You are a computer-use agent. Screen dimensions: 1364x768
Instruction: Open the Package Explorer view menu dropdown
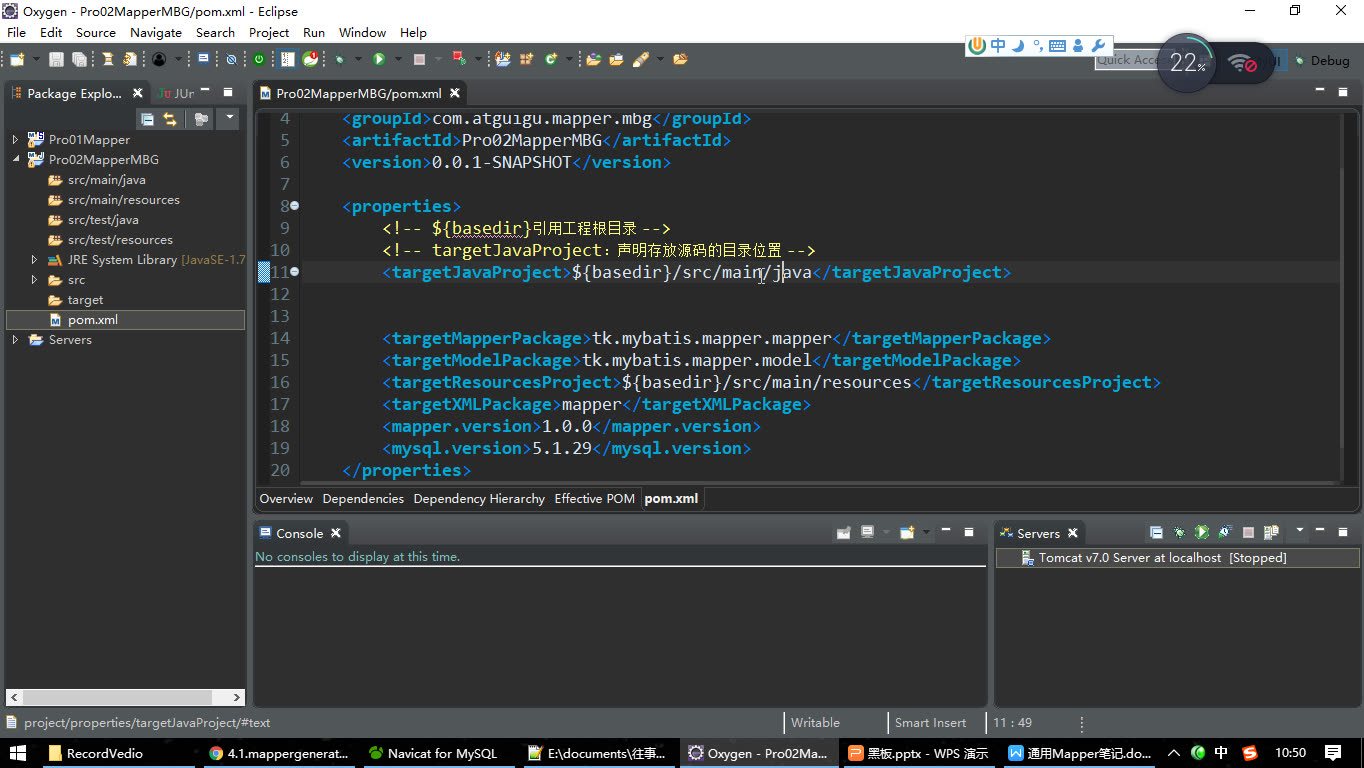[229, 119]
